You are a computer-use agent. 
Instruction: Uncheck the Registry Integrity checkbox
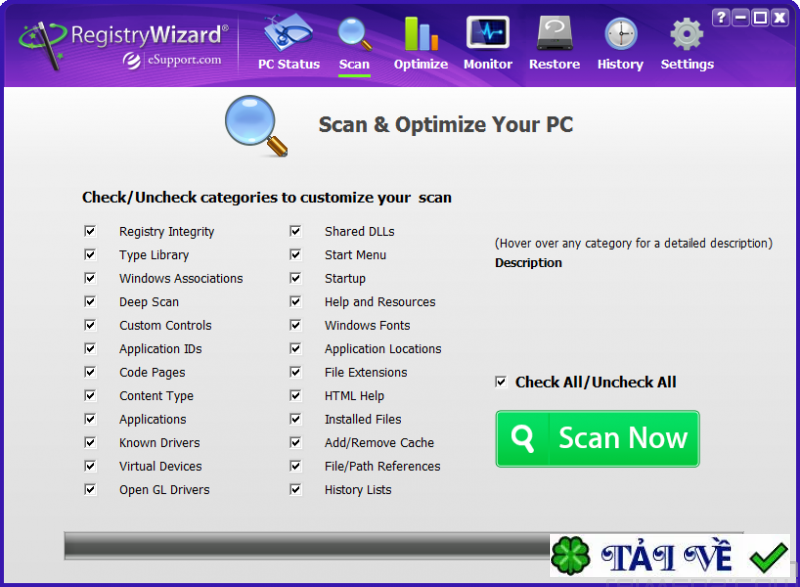tap(90, 231)
